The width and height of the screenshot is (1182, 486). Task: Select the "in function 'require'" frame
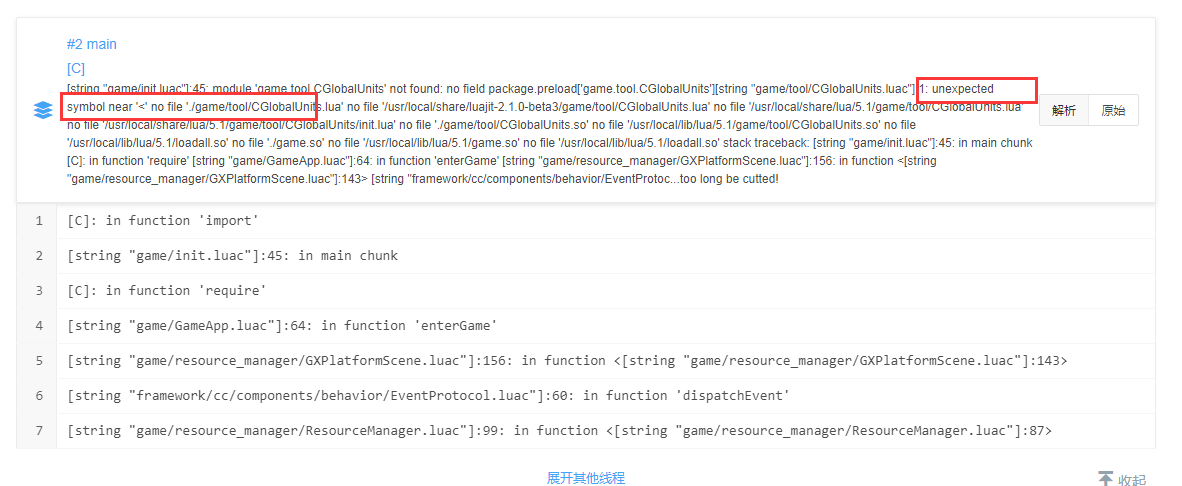coord(166,290)
